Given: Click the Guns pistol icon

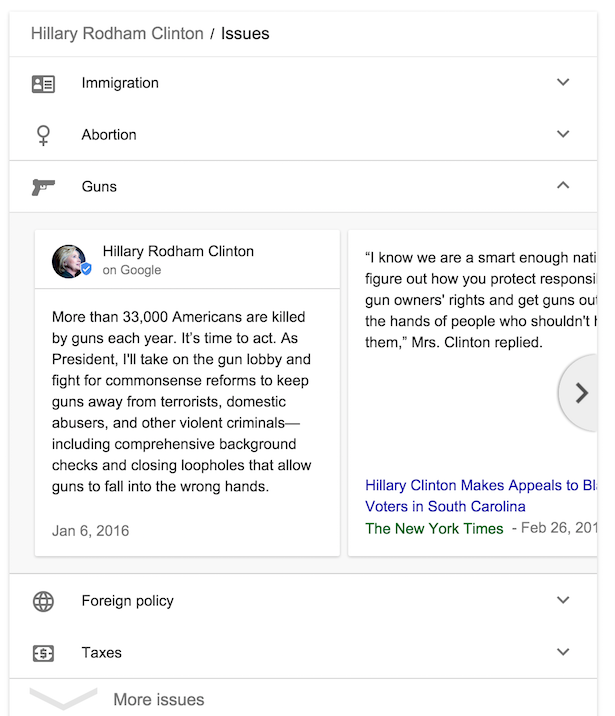Looking at the screenshot, I should (x=43, y=187).
